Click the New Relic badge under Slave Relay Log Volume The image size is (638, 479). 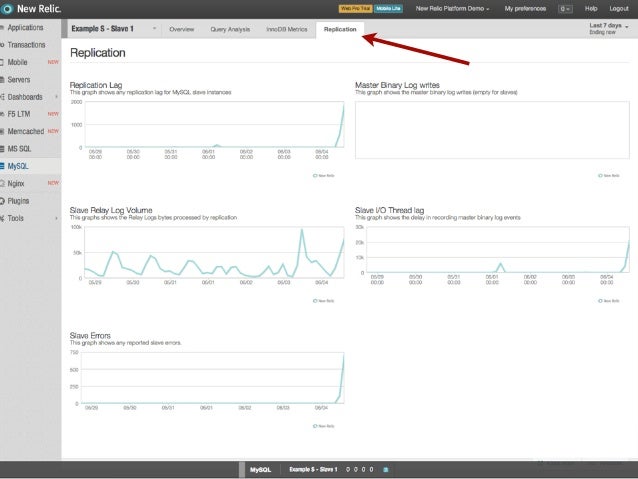point(323,301)
